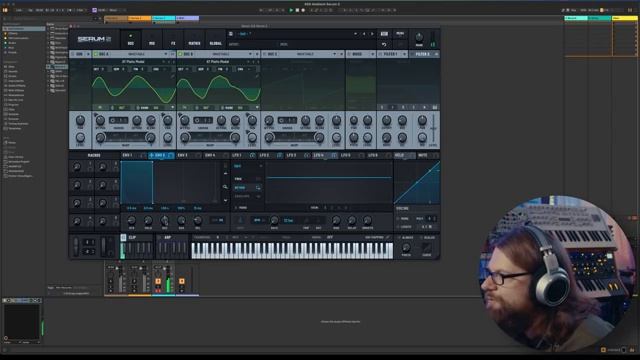Viewport: 640px width, 360px height.
Task: Click the LFO RATE knob
Action: click(x=274, y=220)
